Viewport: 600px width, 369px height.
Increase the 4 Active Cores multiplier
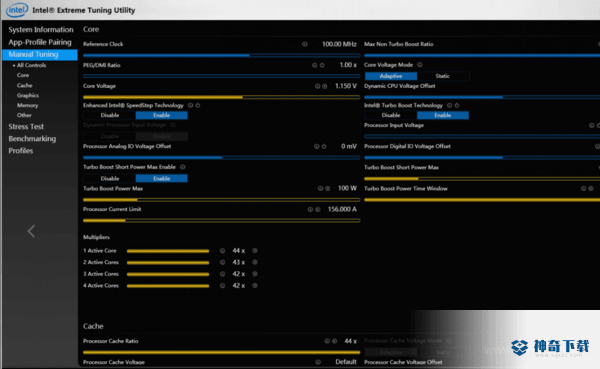(255, 286)
